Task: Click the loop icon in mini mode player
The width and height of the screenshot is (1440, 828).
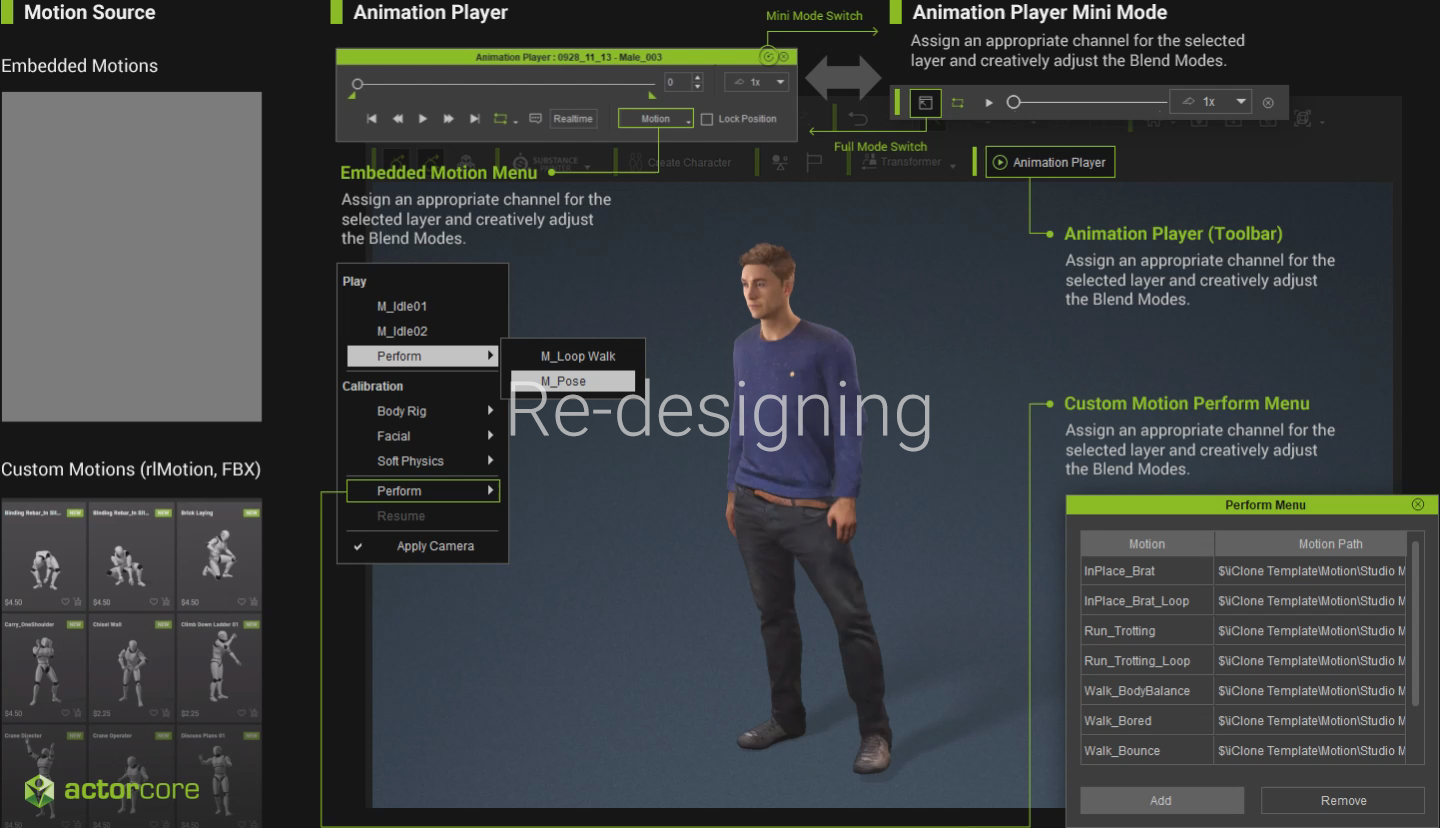Action: (957, 103)
